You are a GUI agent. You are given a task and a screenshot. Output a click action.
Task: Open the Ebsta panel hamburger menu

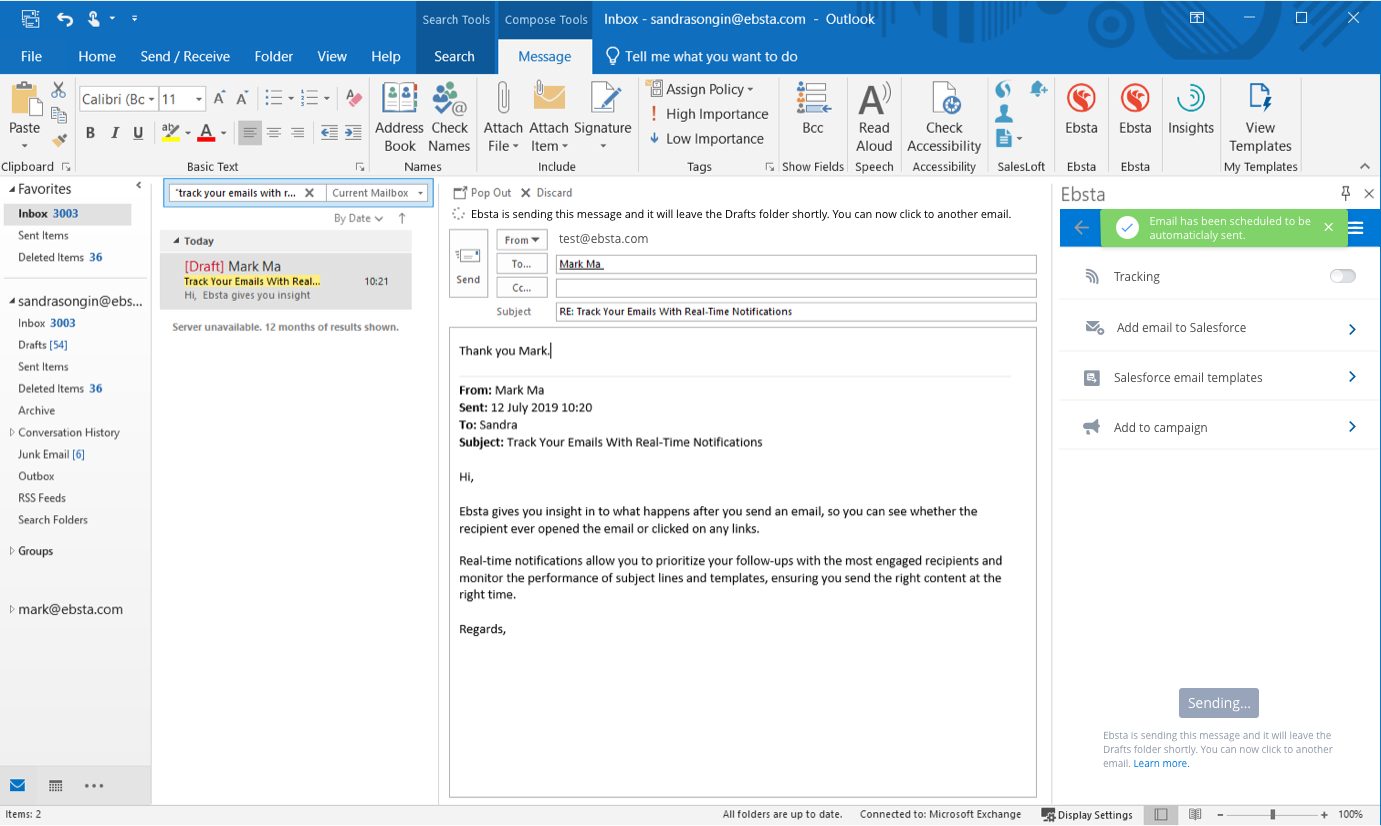click(x=1356, y=228)
